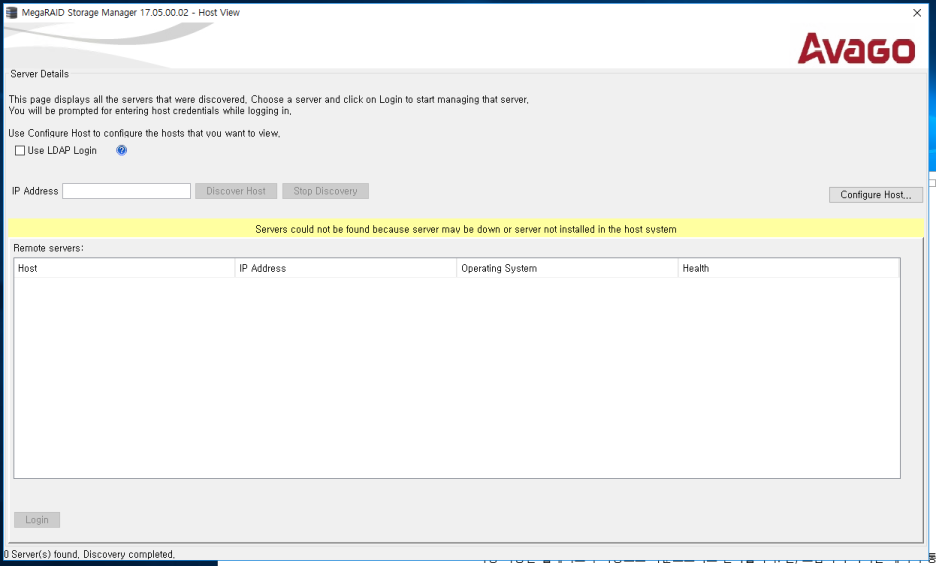The image size is (936, 566).
Task: Sort by the Host column header
Action: (124, 269)
